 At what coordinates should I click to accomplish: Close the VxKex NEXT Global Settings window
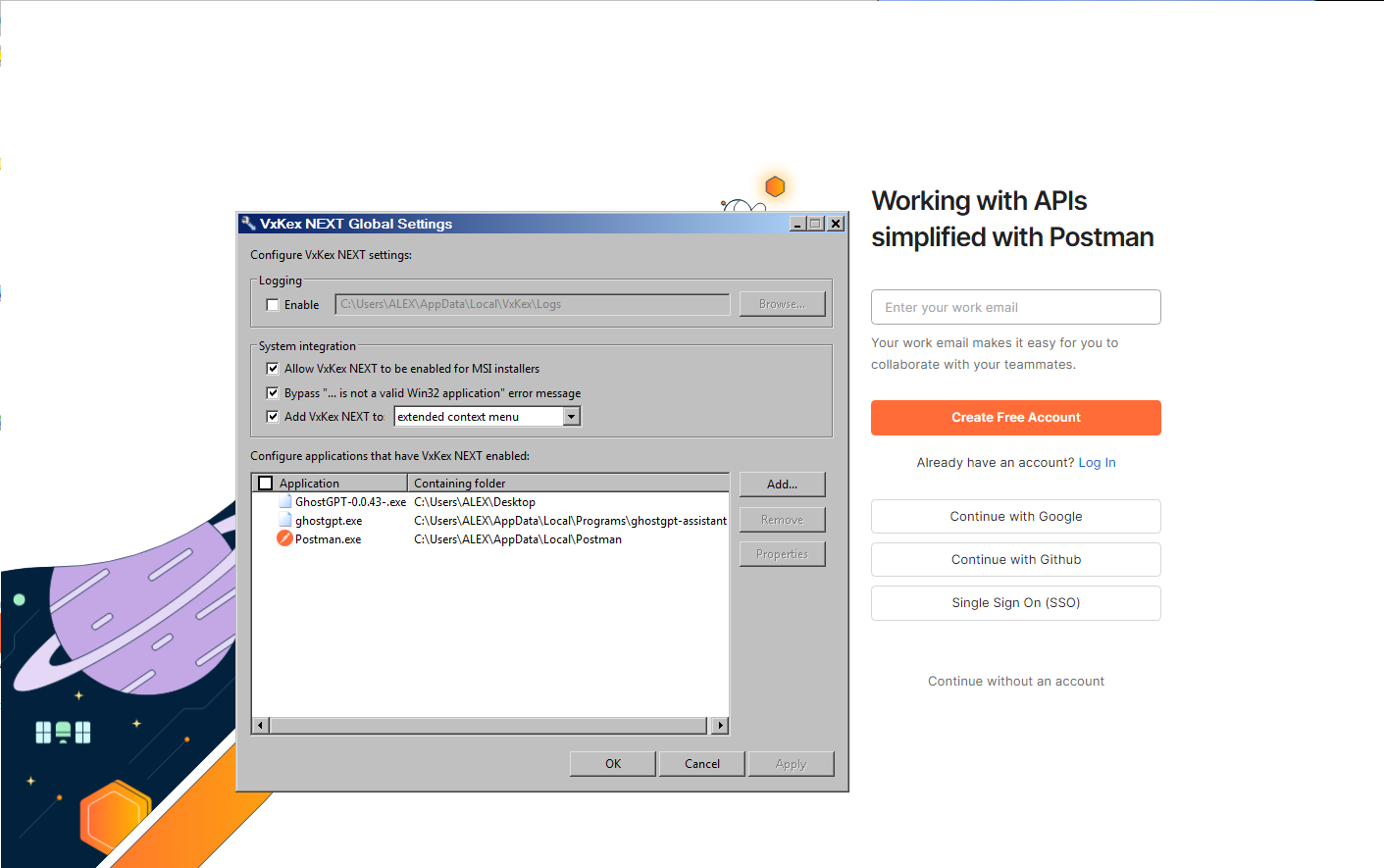pos(836,224)
